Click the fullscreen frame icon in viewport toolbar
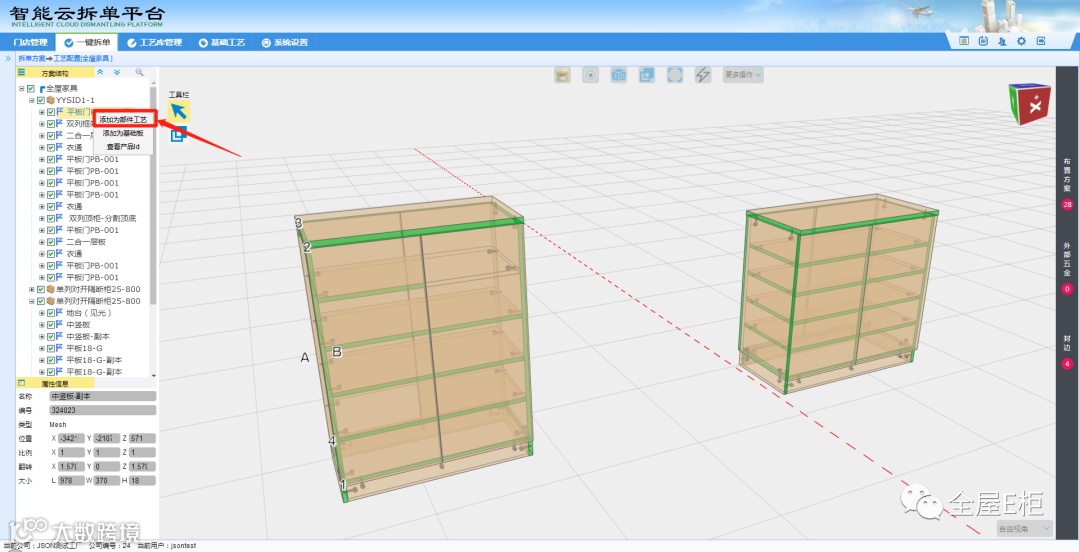Viewport: 1080px width, 552px height. pyautogui.click(x=675, y=75)
